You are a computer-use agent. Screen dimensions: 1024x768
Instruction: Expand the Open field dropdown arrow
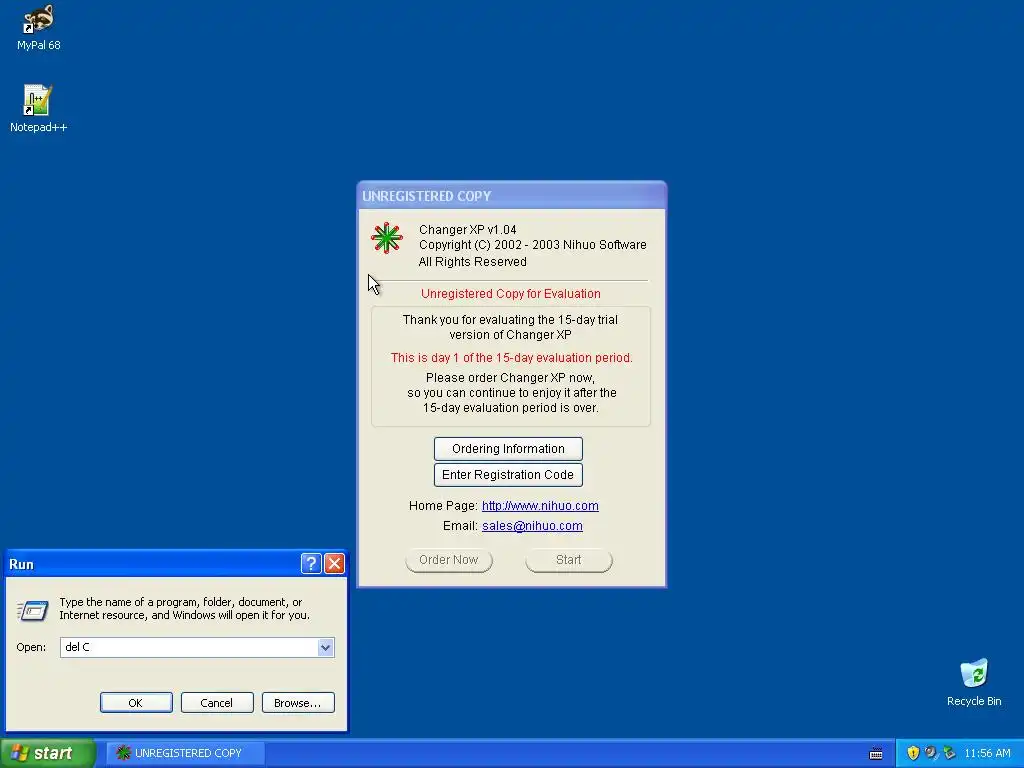click(325, 647)
